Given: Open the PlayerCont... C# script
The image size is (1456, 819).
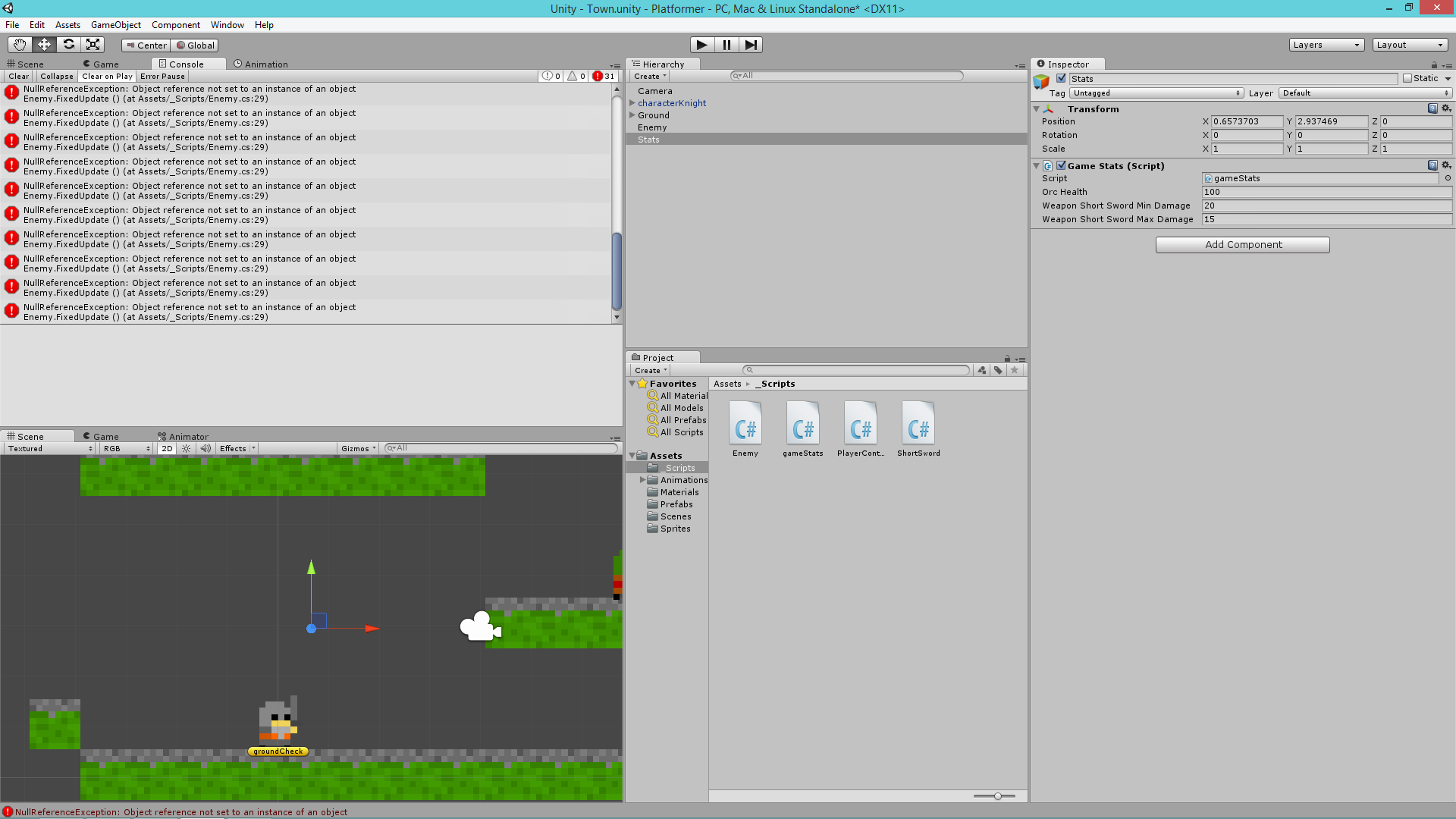Looking at the screenshot, I should tap(861, 429).
